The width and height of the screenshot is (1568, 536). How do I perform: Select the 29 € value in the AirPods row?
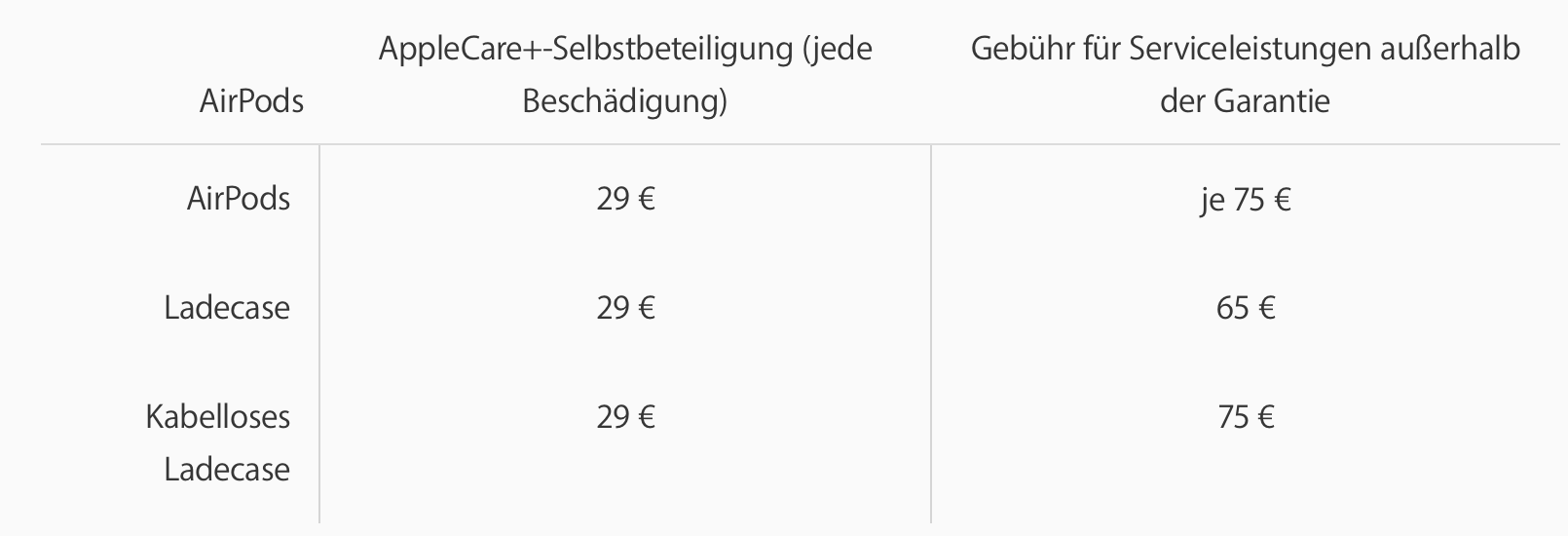625,199
